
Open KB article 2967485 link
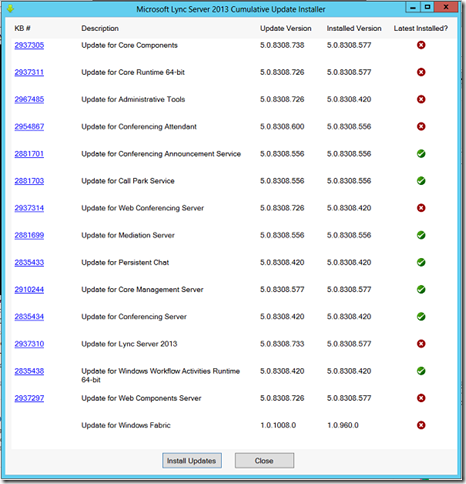tap(29, 99)
